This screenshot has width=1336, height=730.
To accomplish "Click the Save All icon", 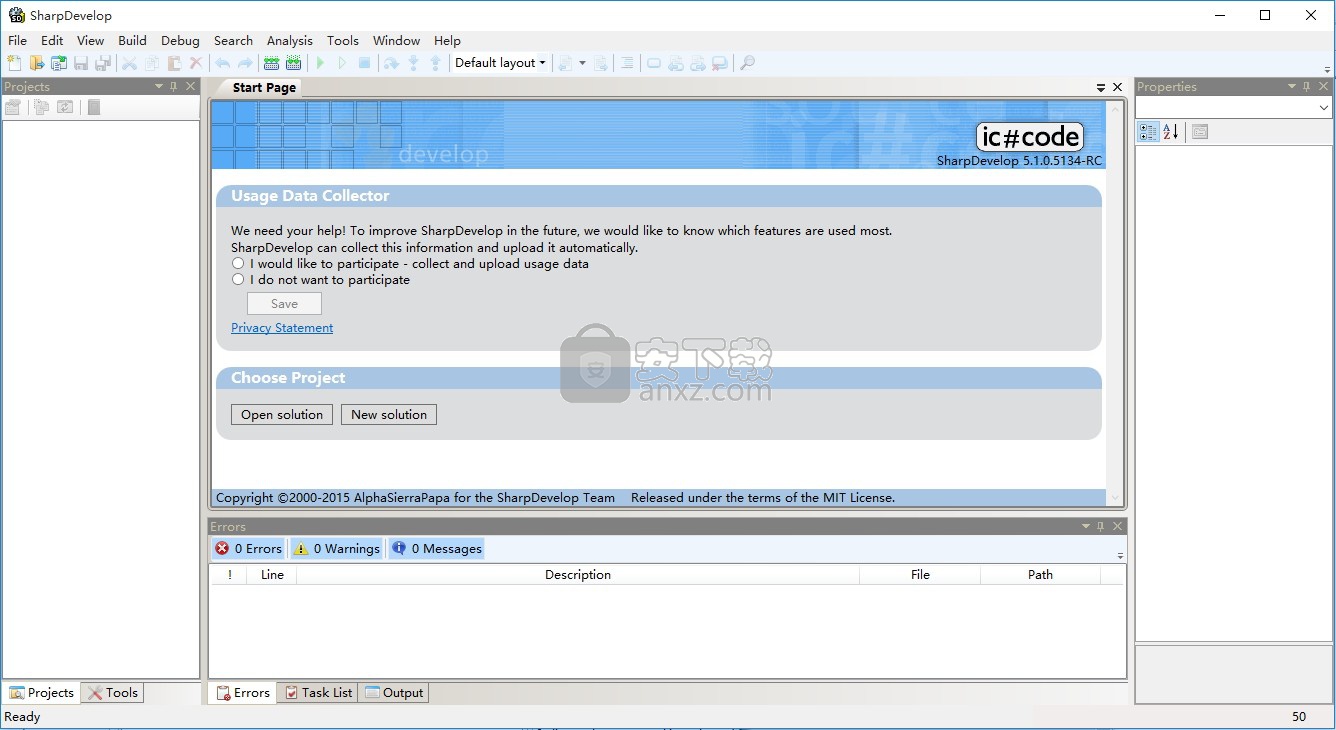I will [103, 63].
